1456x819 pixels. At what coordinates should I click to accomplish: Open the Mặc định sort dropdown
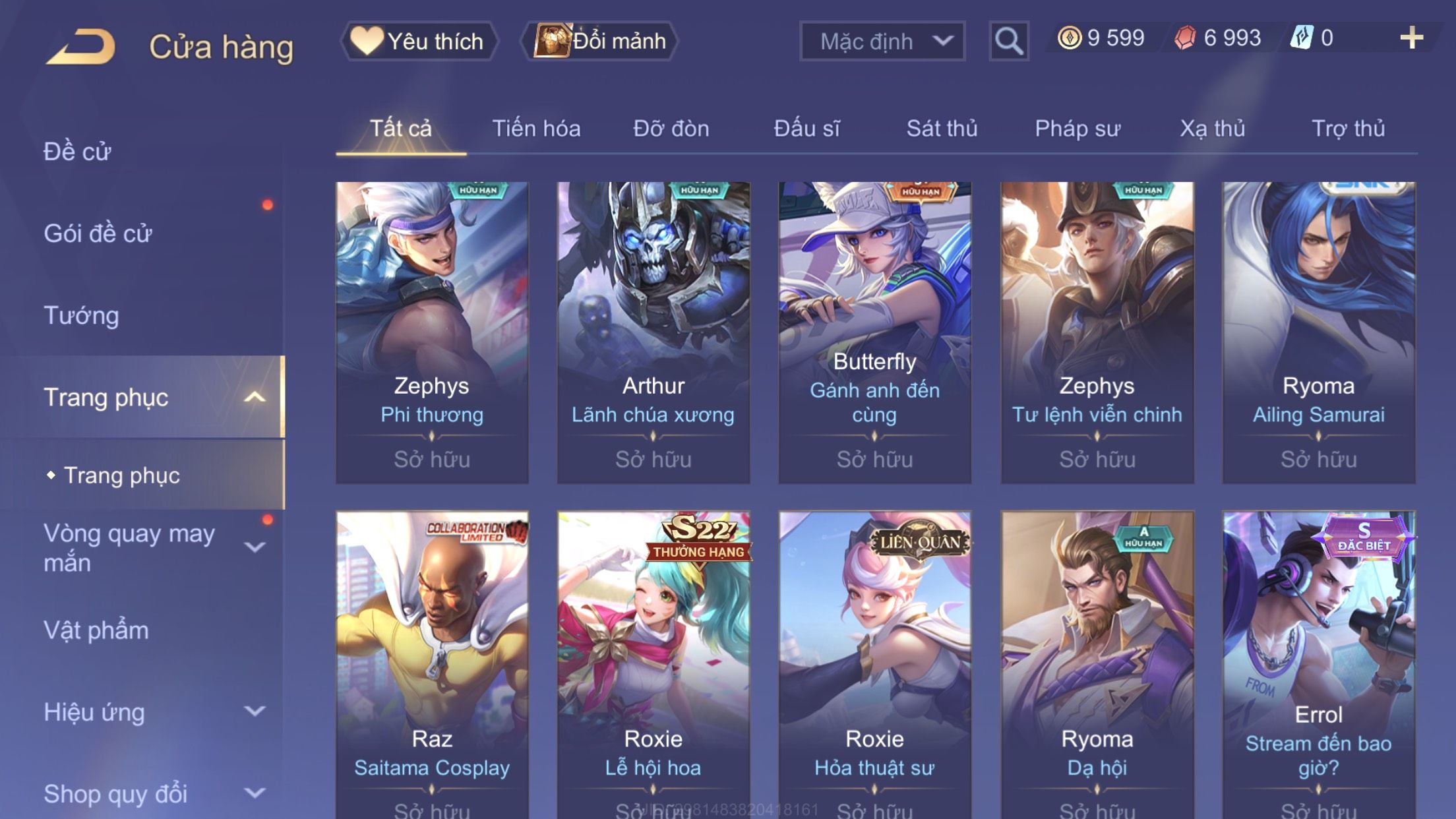pyautogui.click(x=882, y=41)
